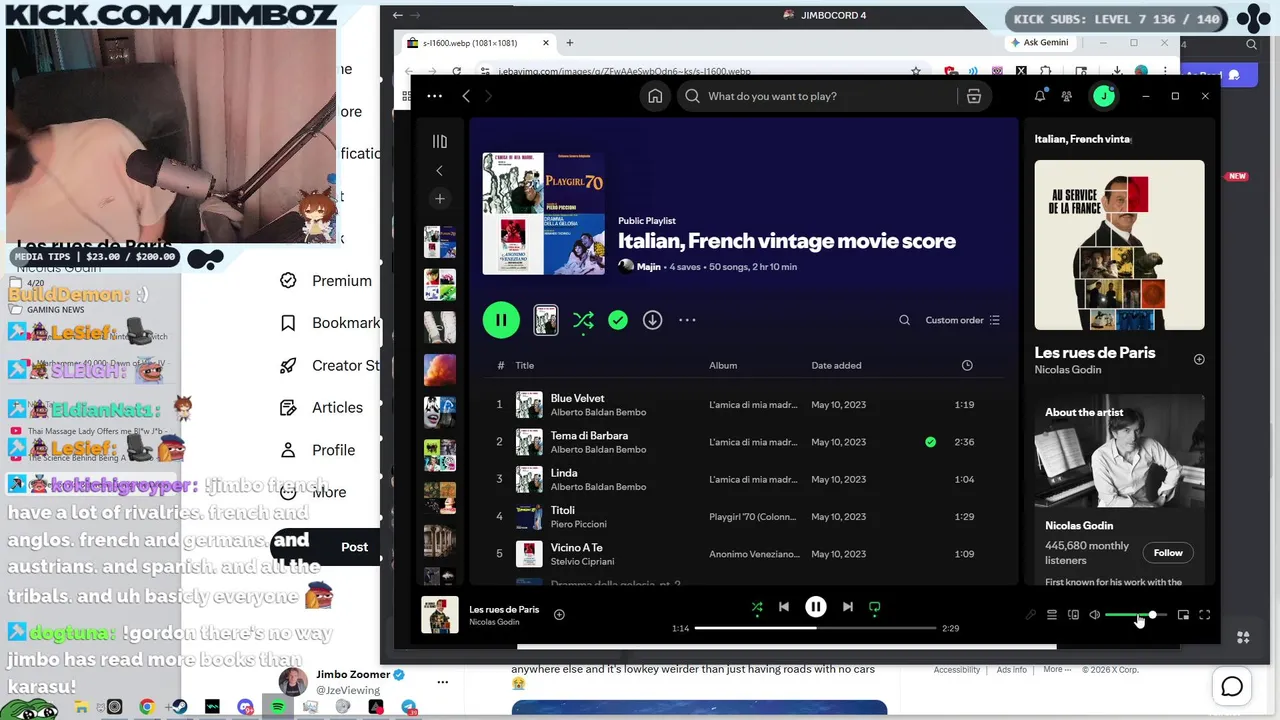Expand Your Library sidebar icon

pyautogui.click(x=439, y=142)
